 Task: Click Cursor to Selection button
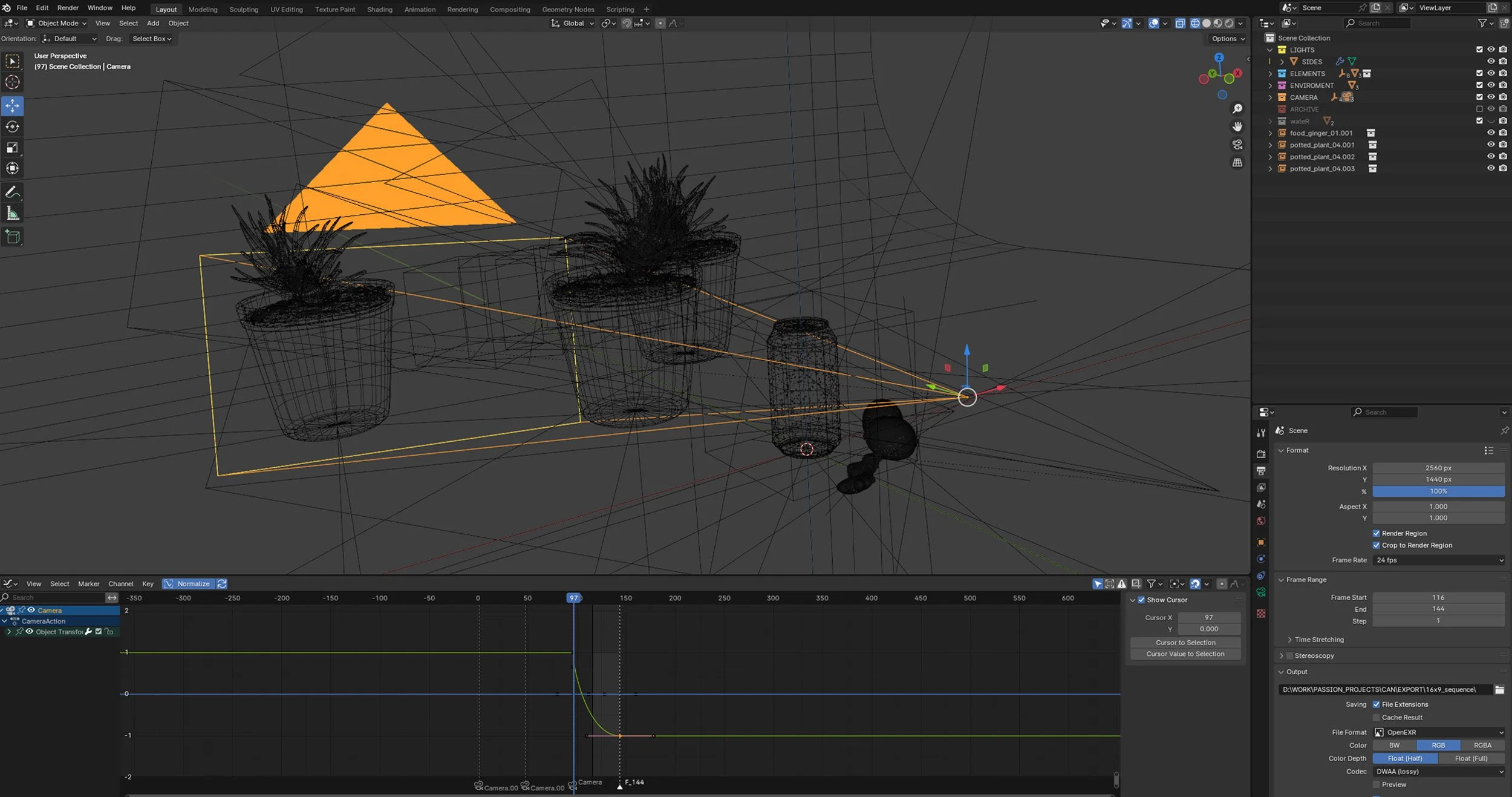(1185, 643)
